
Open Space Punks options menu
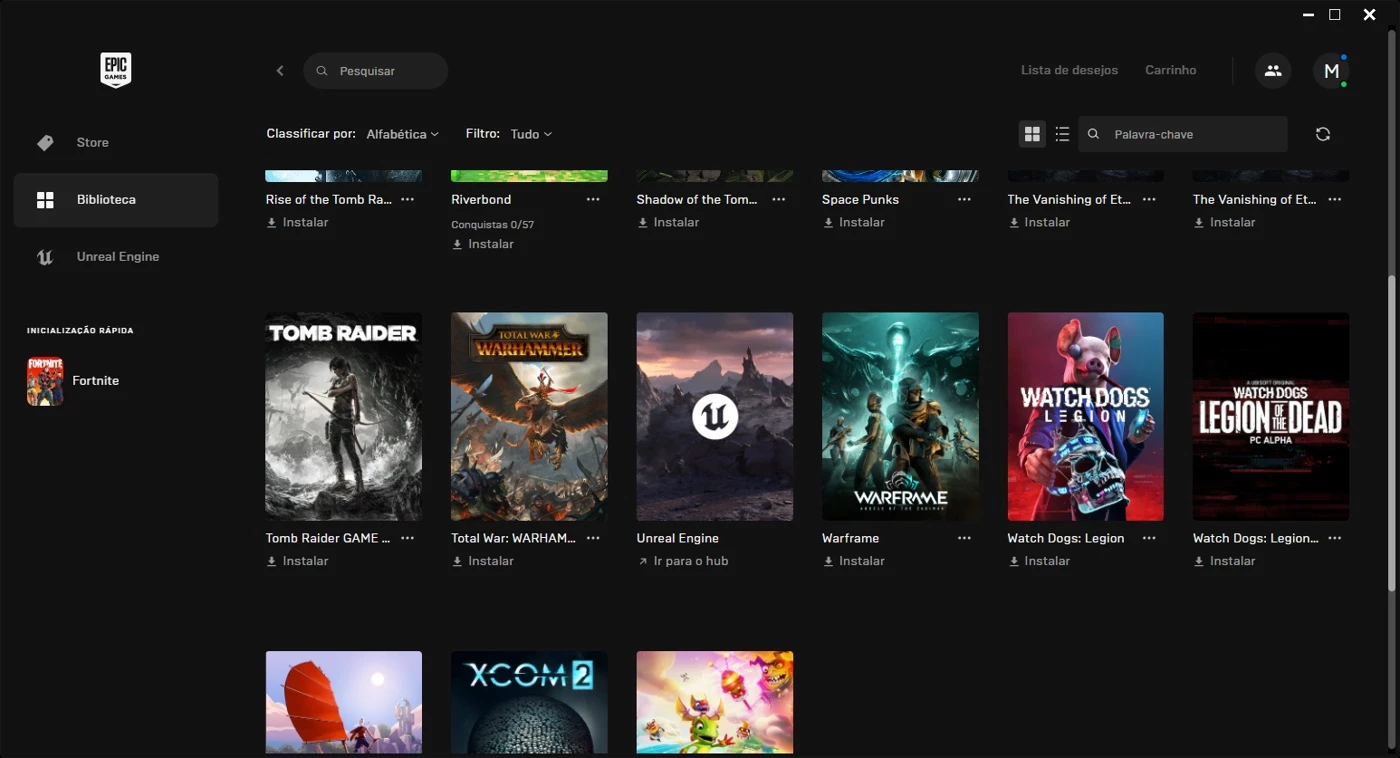coord(964,200)
